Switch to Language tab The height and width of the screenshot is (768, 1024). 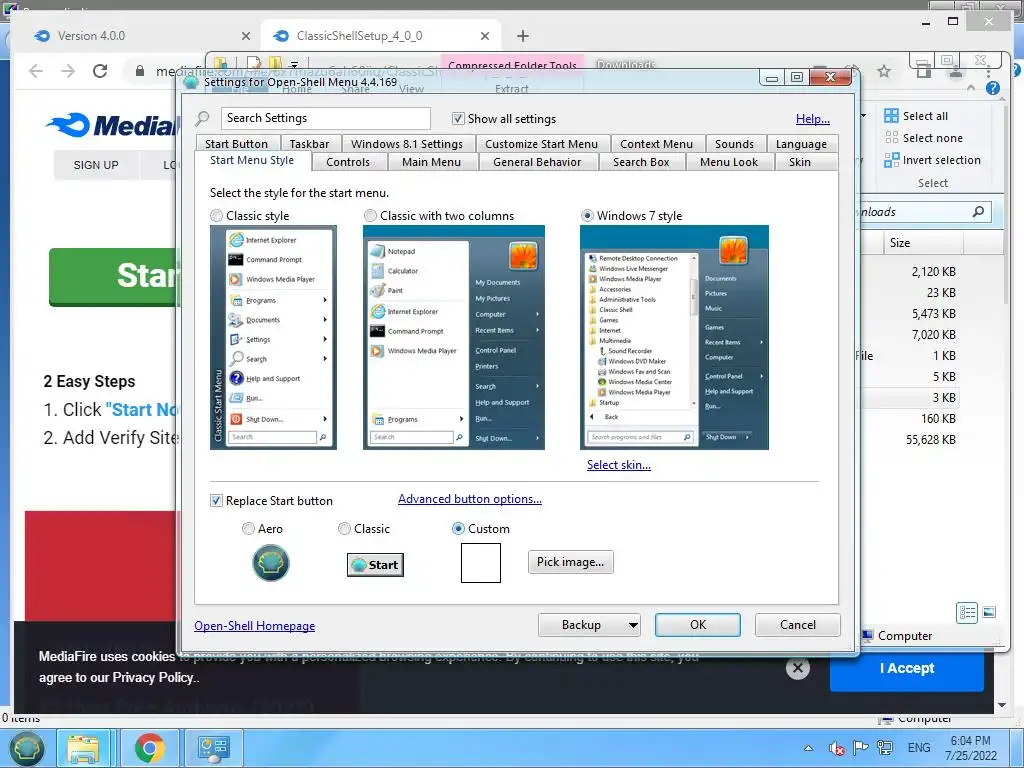pos(801,144)
